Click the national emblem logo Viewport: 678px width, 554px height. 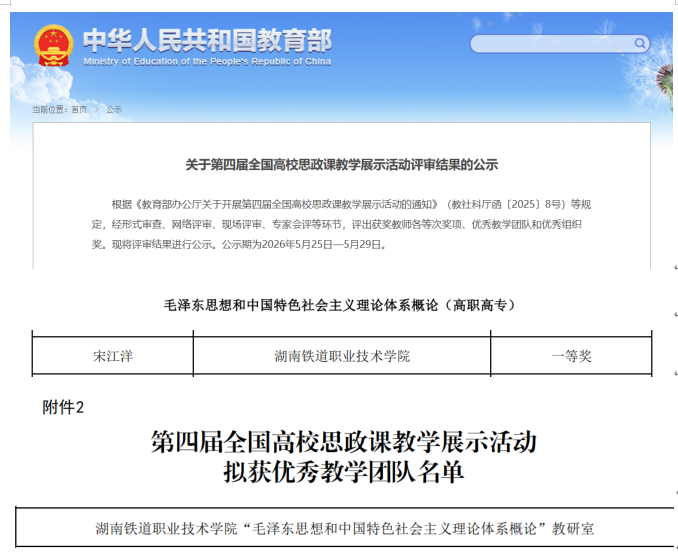(54, 45)
